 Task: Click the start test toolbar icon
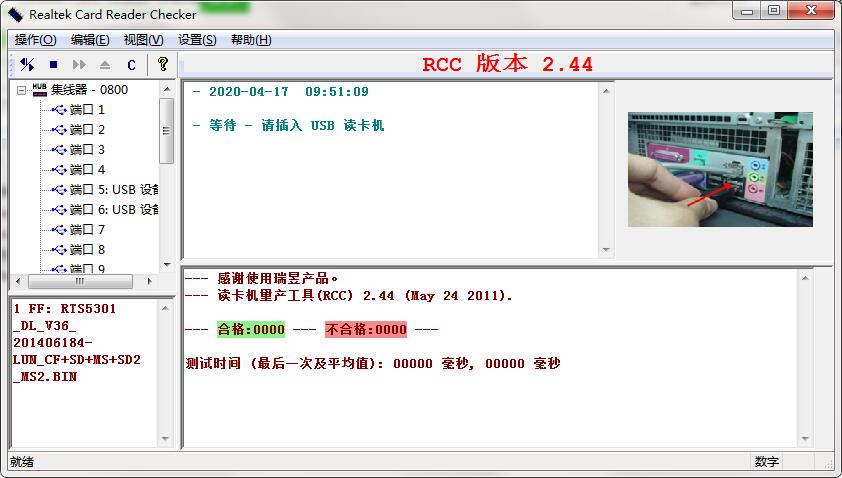27,64
